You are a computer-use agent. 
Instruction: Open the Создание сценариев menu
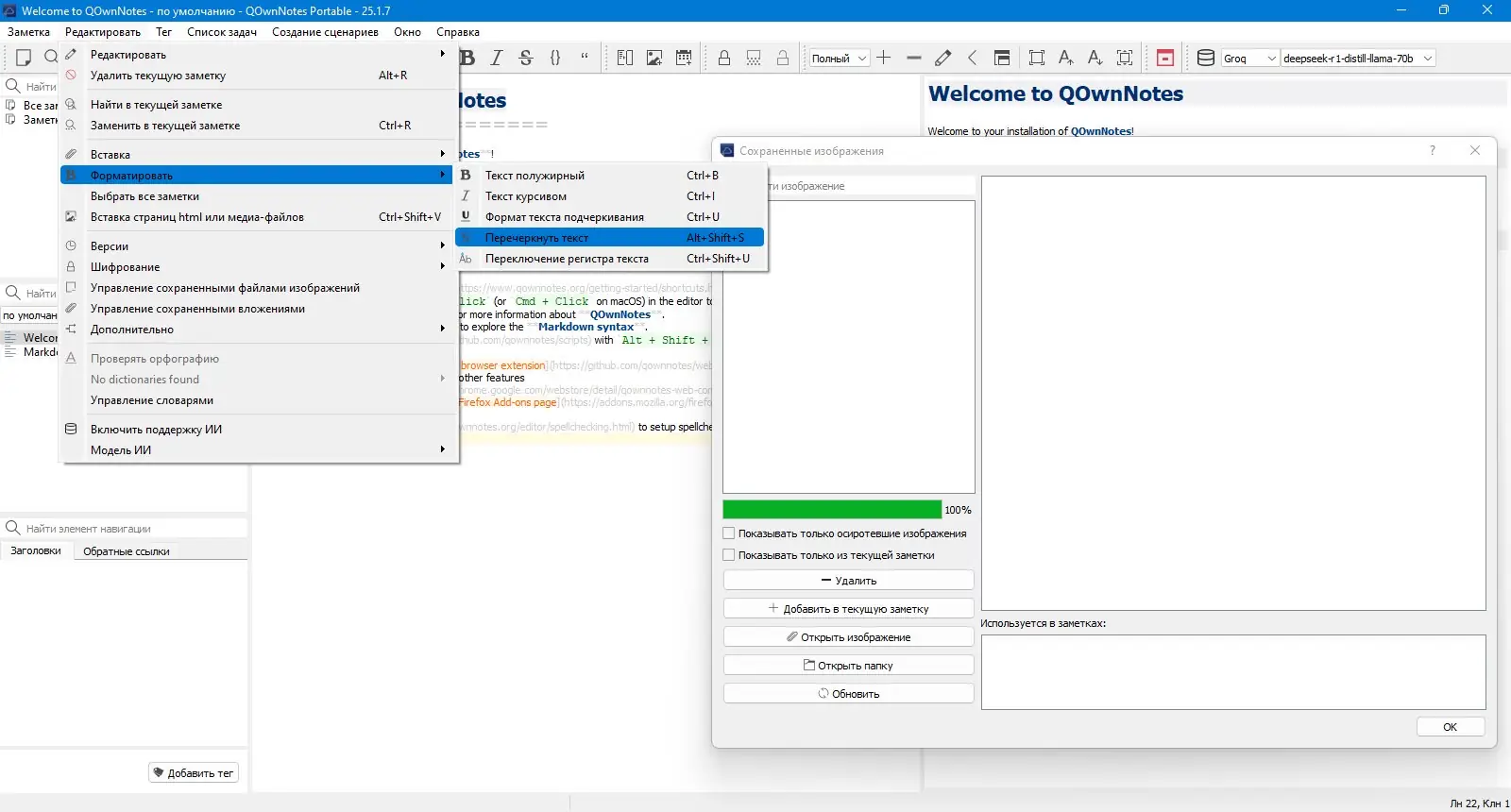(x=325, y=32)
